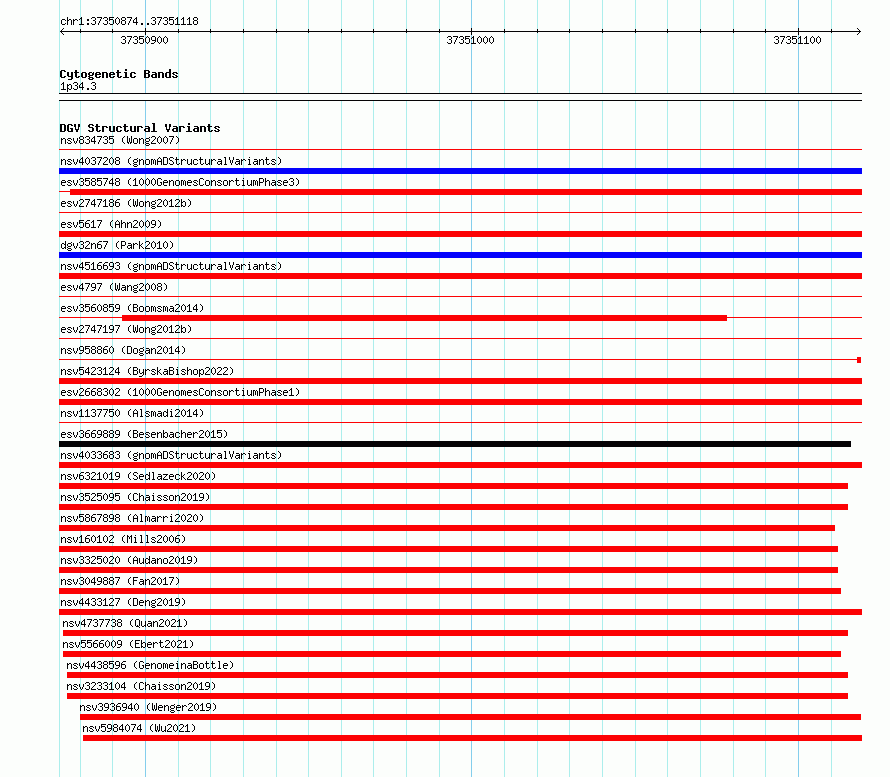Open the nsv4516693 (gnomADStructuralVariants) label
This screenshot has width=890, height=777.
pos(171,266)
